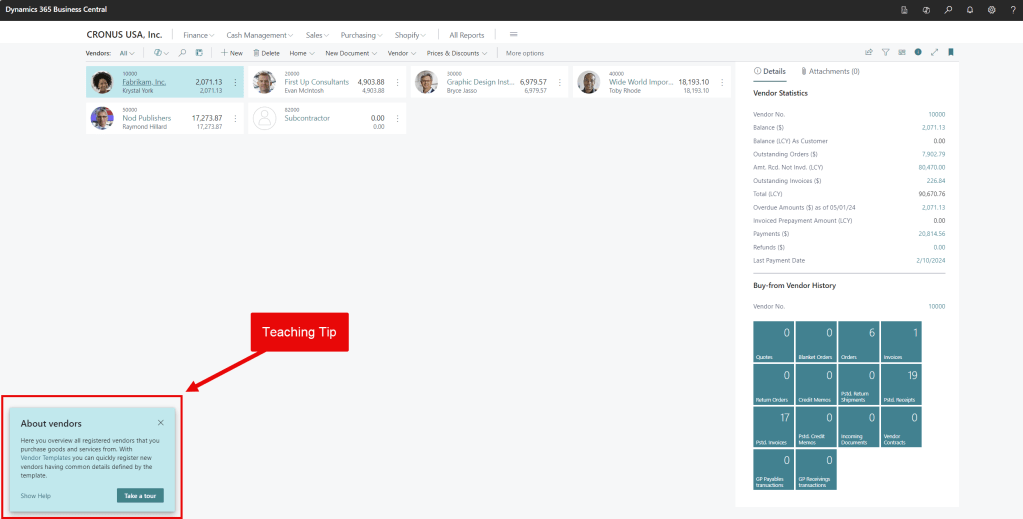The image size is (1023, 519).
Task: Expand page with the diagonal arrows icon
Action: (934, 52)
